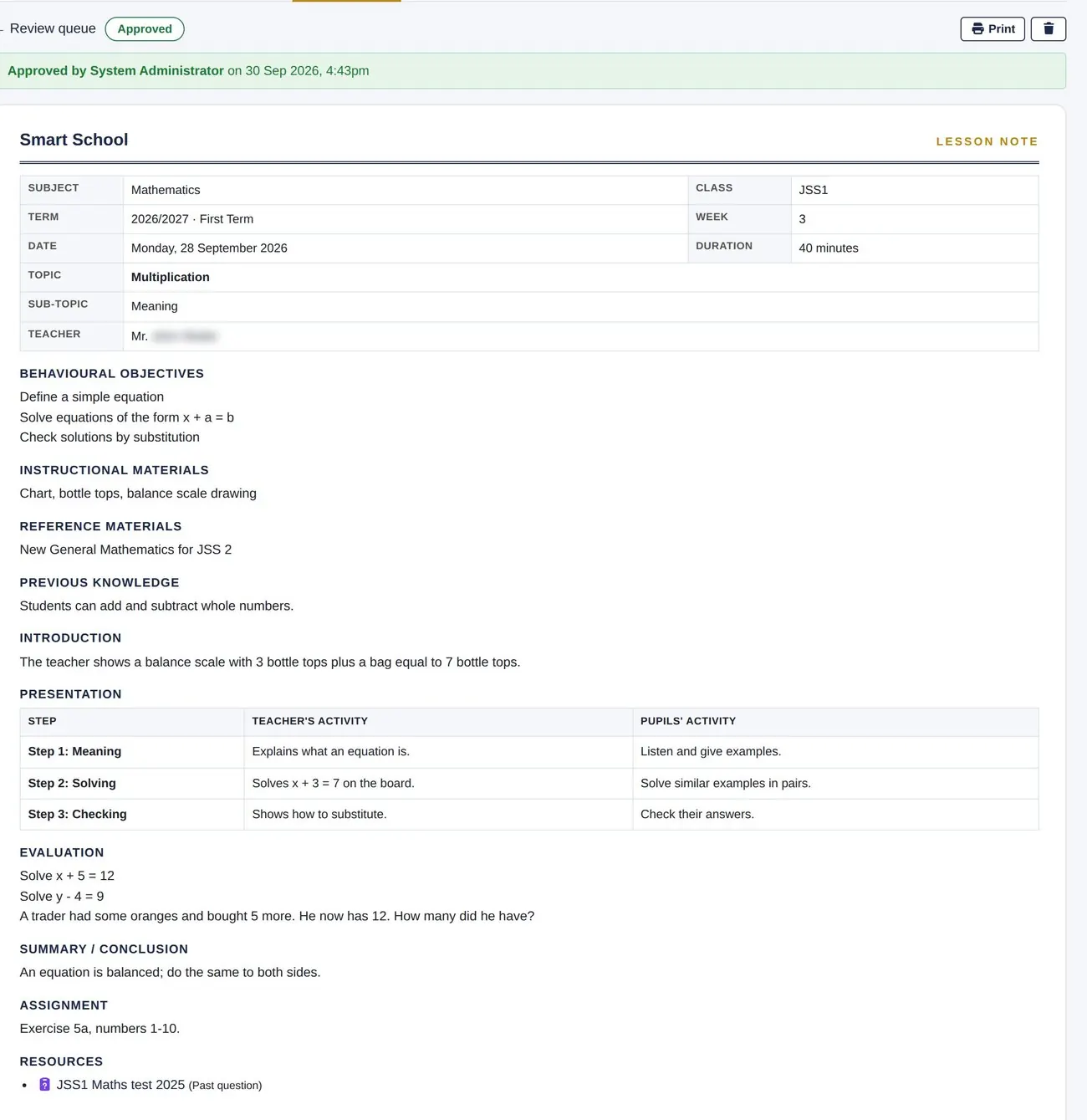Click the topic value Multiplication

coord(171,277)
